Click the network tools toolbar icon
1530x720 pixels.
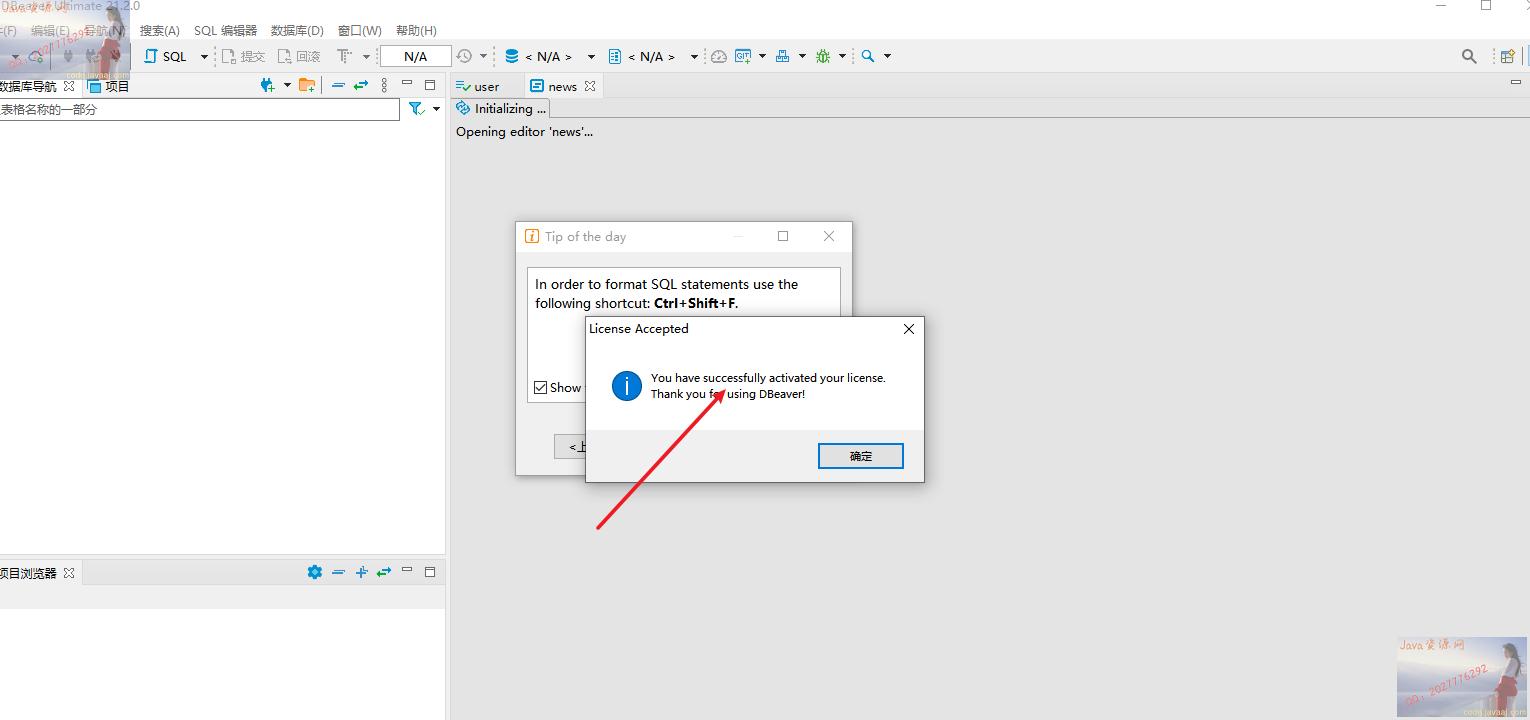783,56
